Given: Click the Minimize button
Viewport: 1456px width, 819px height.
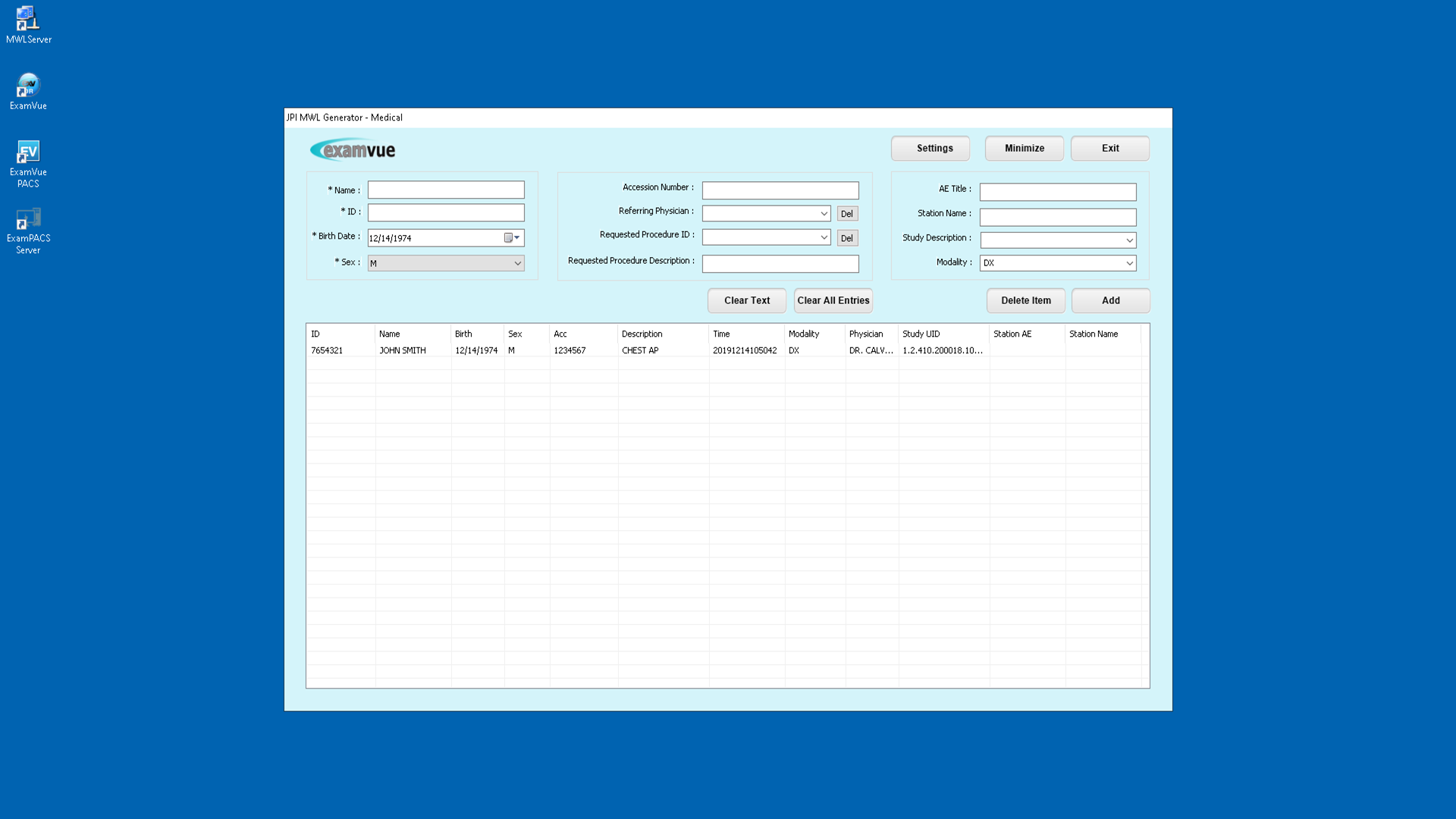Looking at the screenshot, I should [x=1025, y=149].
